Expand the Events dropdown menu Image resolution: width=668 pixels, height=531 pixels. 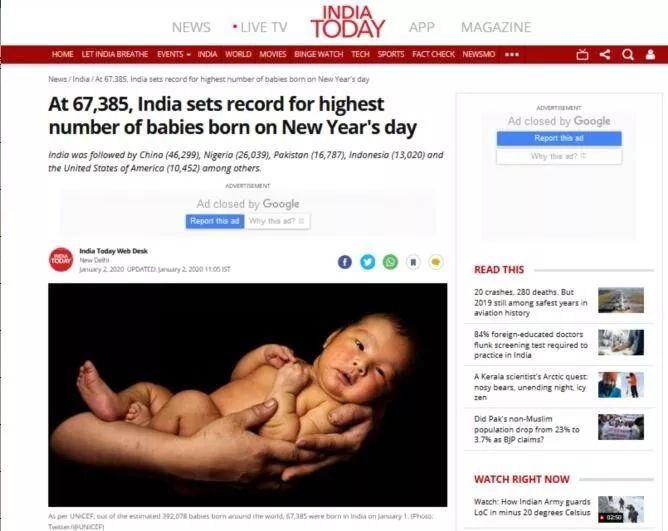173,54
